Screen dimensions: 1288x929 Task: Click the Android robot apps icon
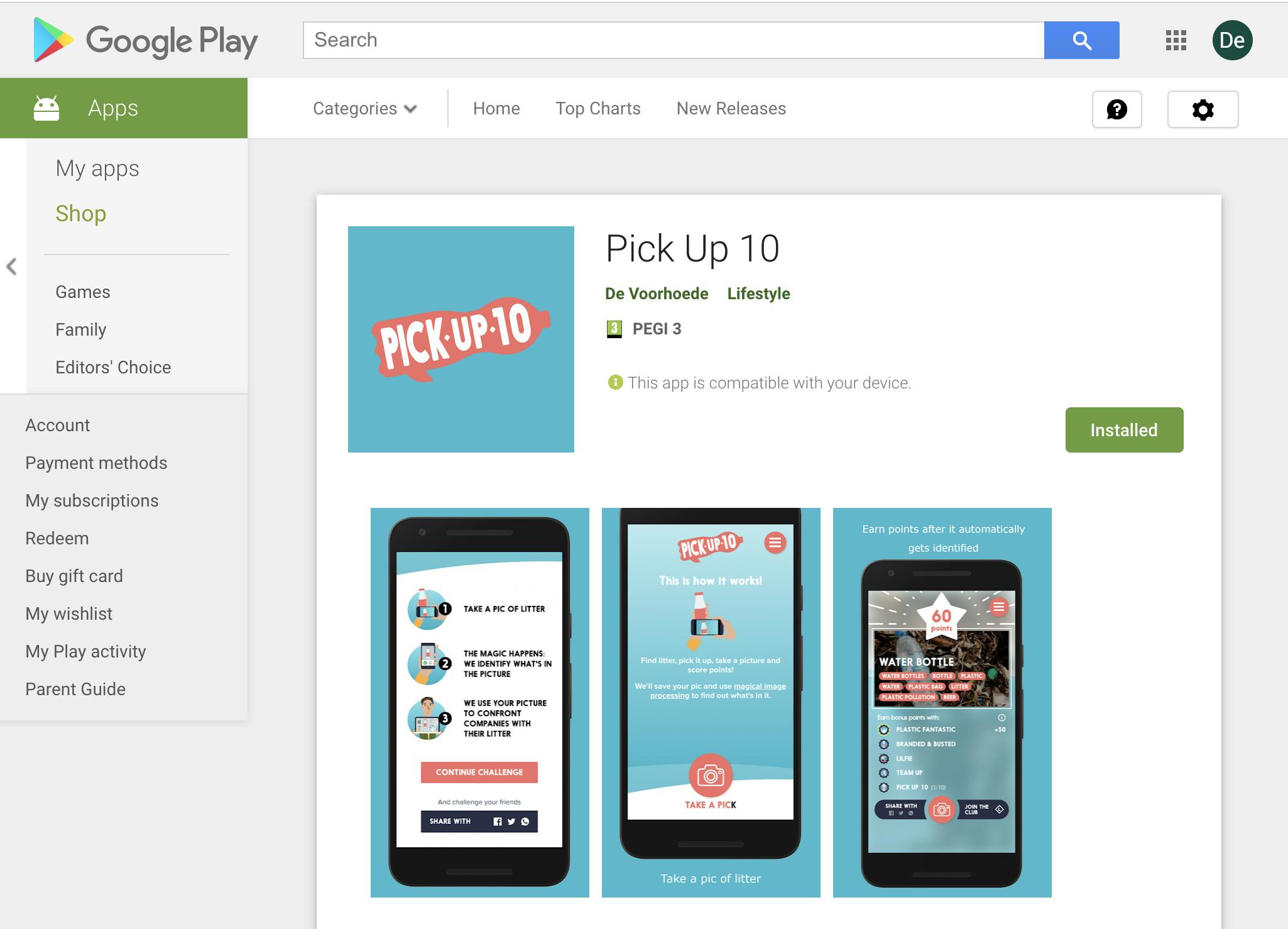point(46,108)
